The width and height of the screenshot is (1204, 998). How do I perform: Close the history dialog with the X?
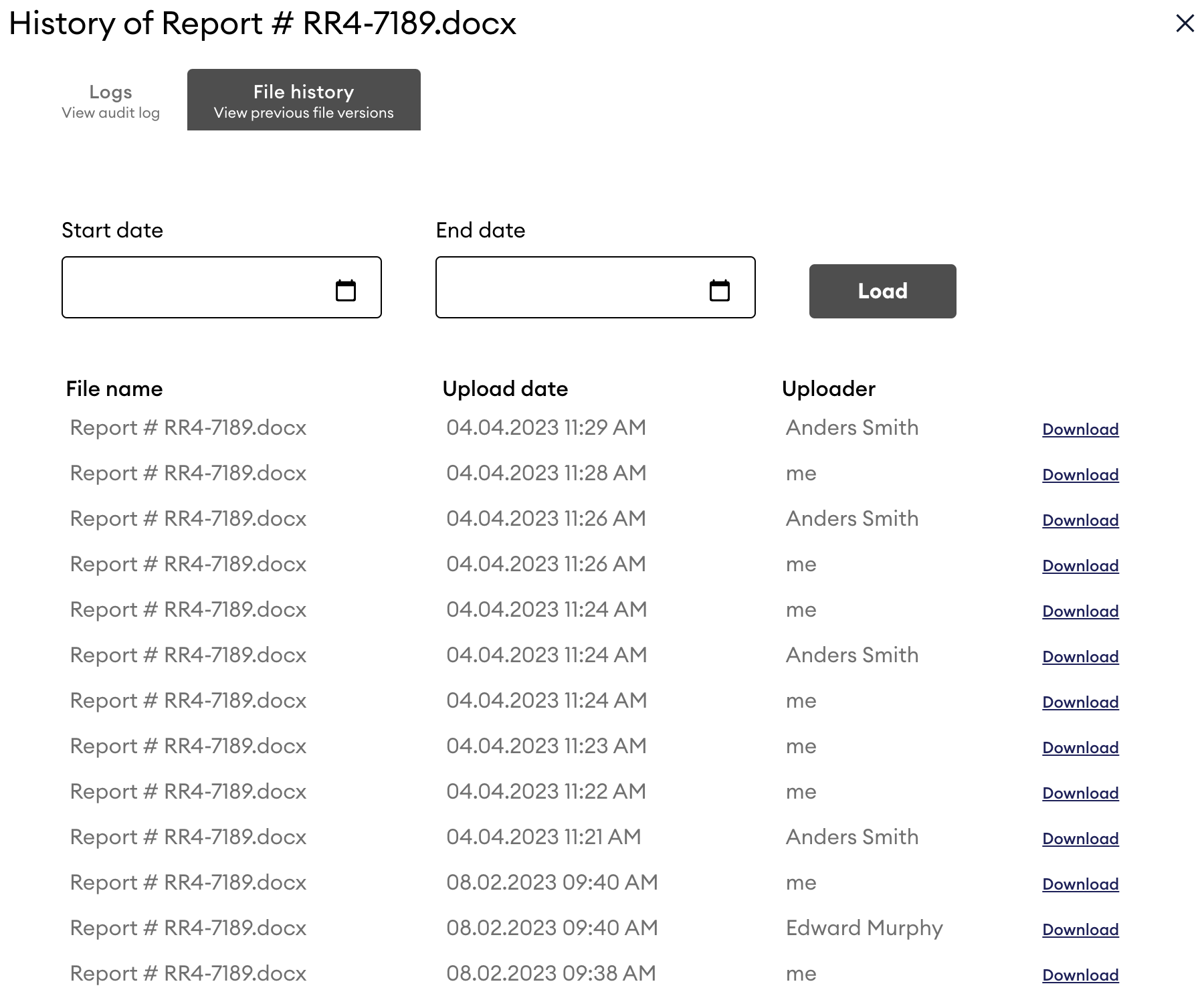1185,23
